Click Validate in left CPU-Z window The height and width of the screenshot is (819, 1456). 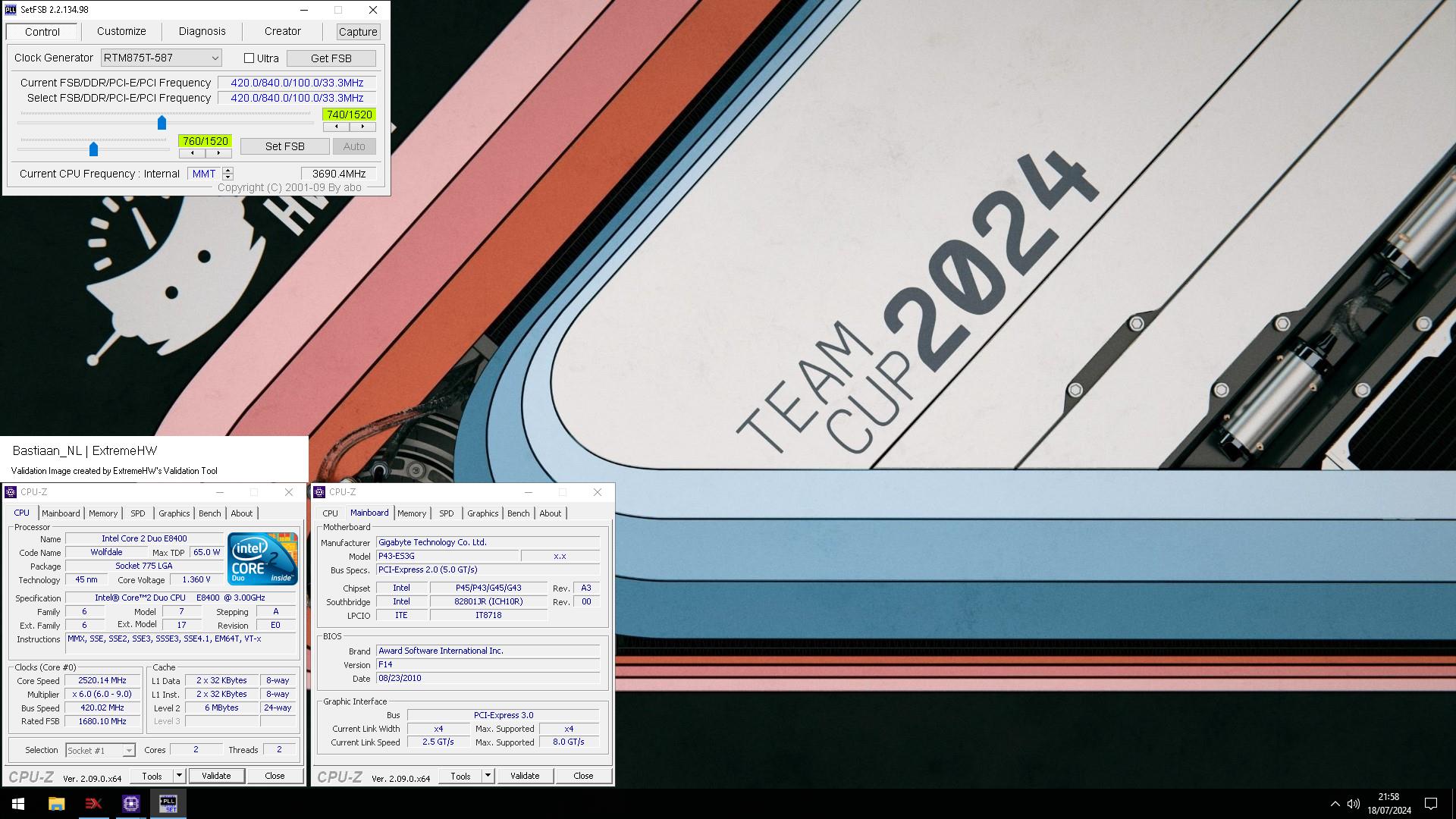point(216,776)
